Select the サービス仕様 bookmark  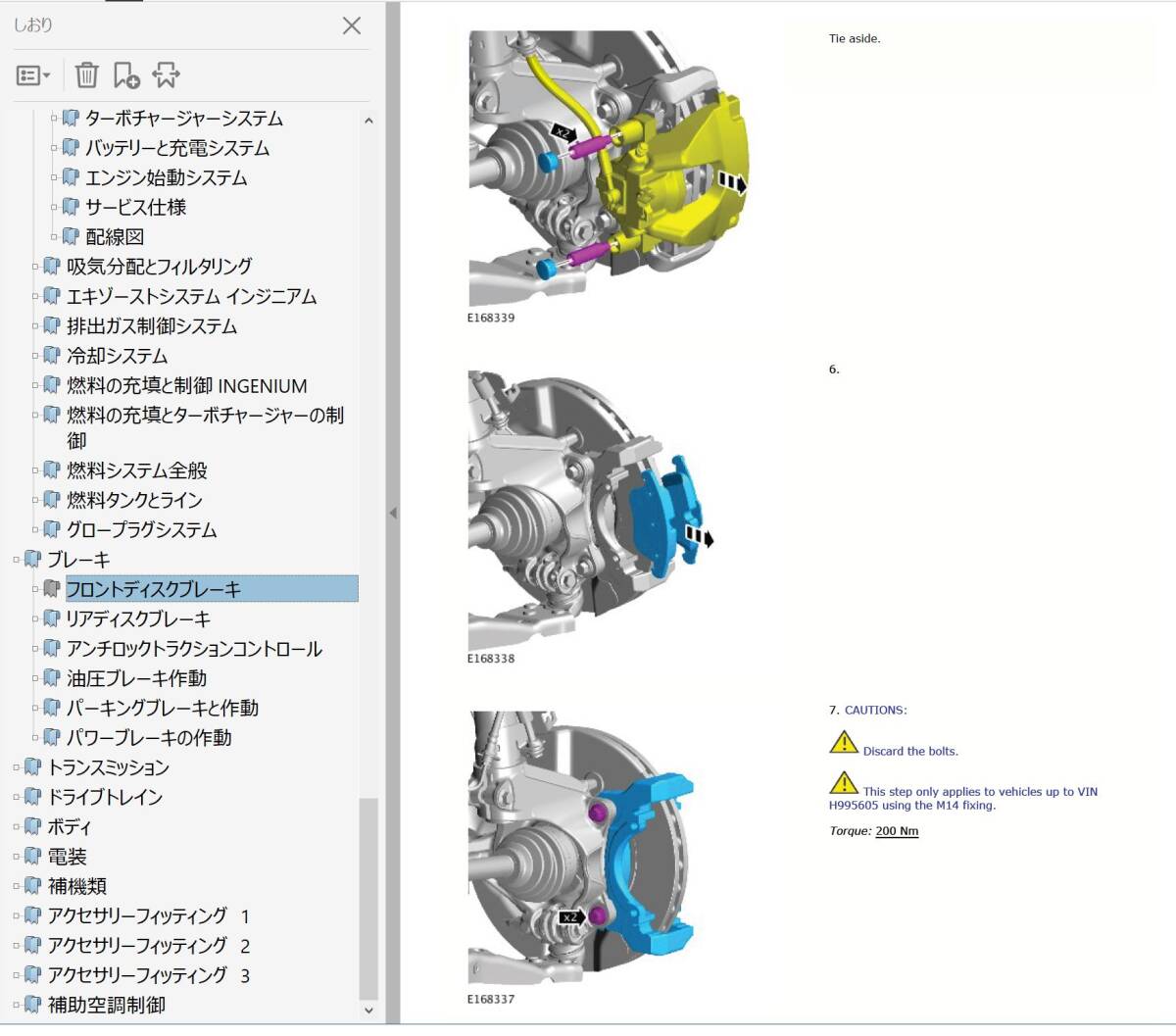(135, 207)
